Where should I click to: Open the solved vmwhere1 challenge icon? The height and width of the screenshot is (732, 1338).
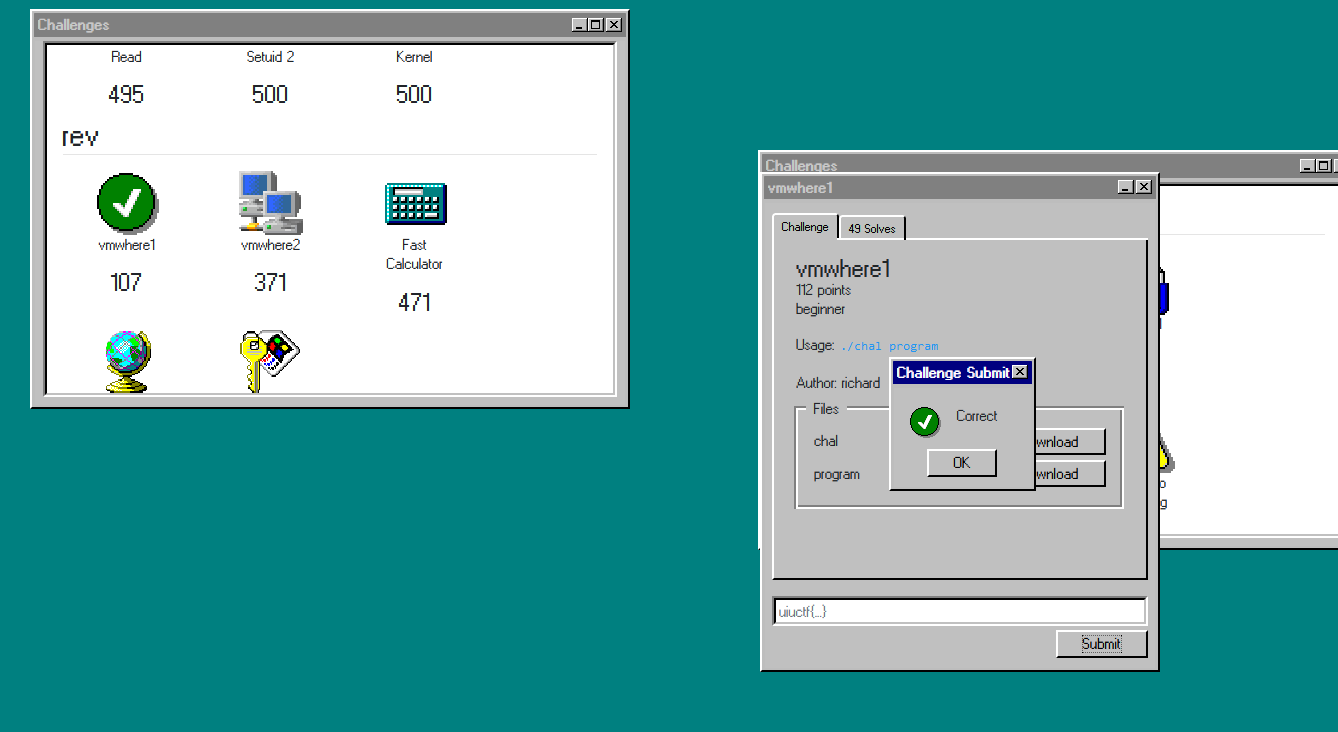coord(126,202)
